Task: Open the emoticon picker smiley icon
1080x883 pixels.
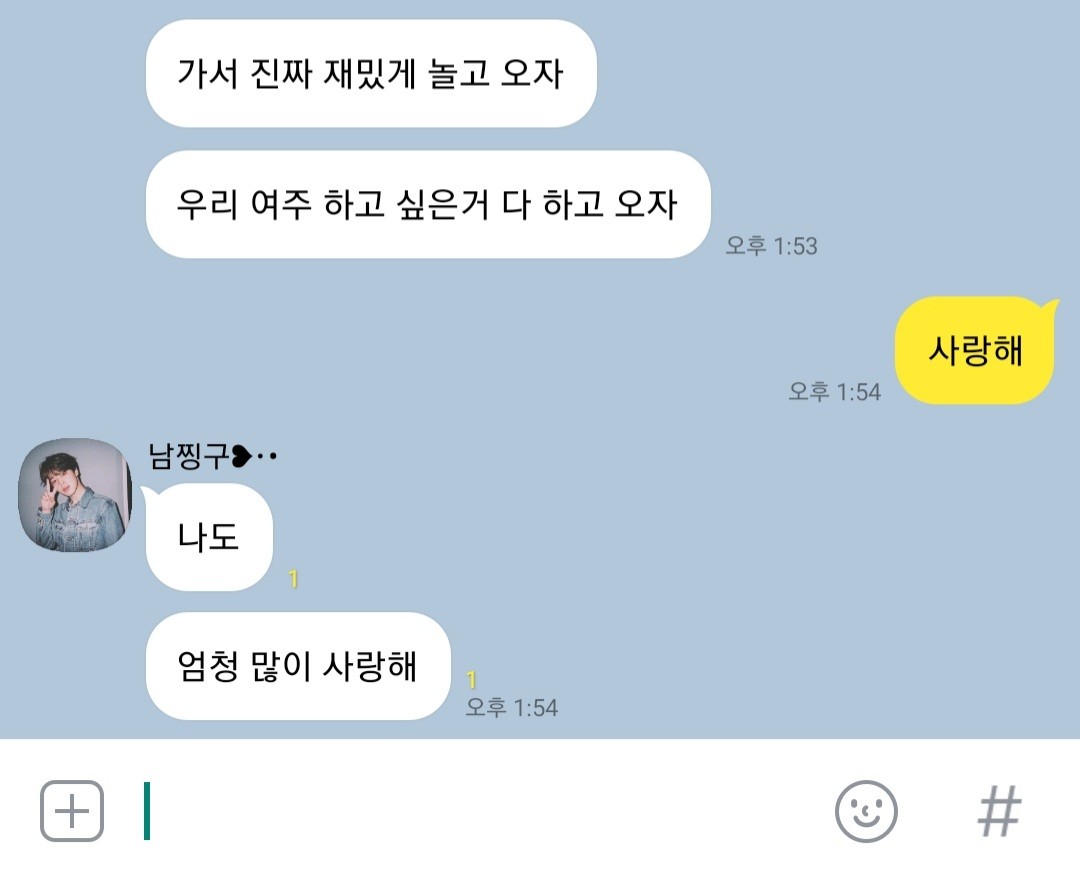Action: [866, 811]
